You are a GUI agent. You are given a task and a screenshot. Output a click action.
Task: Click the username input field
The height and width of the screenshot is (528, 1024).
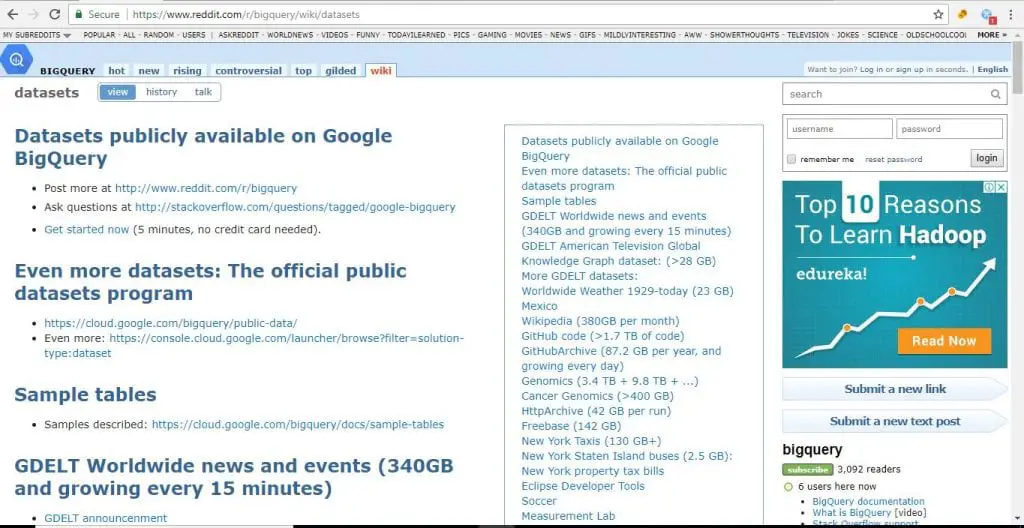839,129
